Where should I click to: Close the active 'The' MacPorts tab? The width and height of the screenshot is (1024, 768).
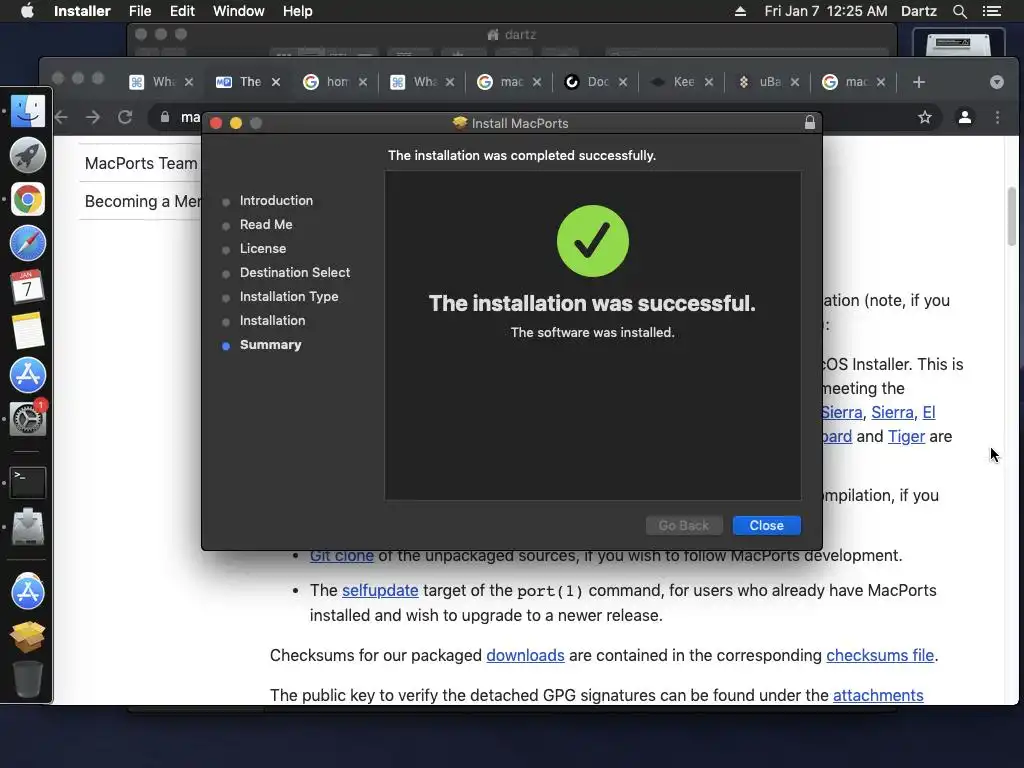pyautogui.click(x=276, y=82)
